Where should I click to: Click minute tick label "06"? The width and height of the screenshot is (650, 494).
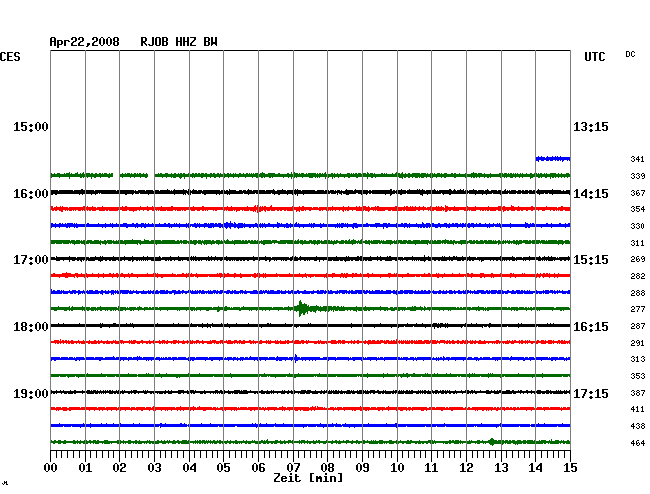point(258,468)
